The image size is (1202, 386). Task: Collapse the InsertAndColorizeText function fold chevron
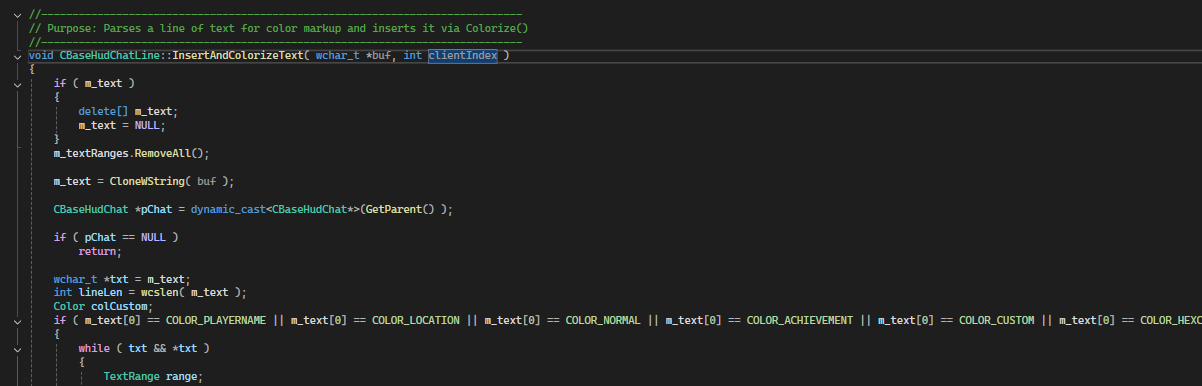[x=18, y=56]
